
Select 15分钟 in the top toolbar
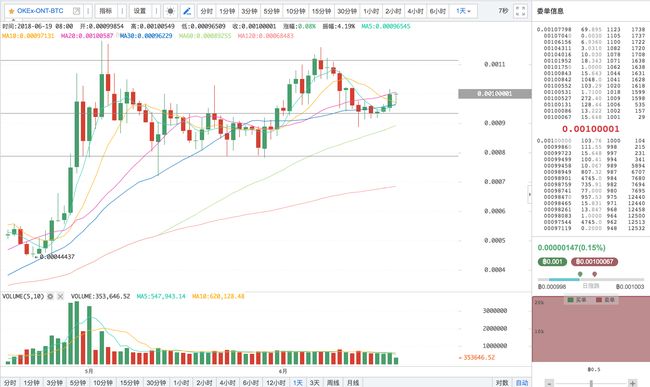click(x=322, y=11)
